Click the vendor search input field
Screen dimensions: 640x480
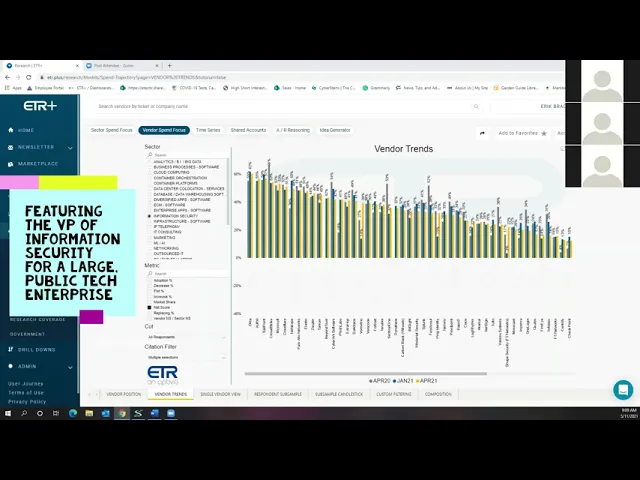pos(284,107)
